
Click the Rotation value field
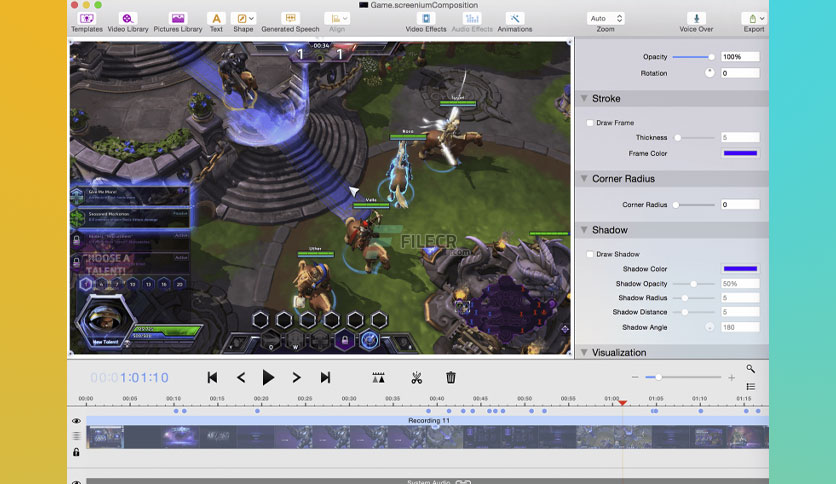click(740, 74)
